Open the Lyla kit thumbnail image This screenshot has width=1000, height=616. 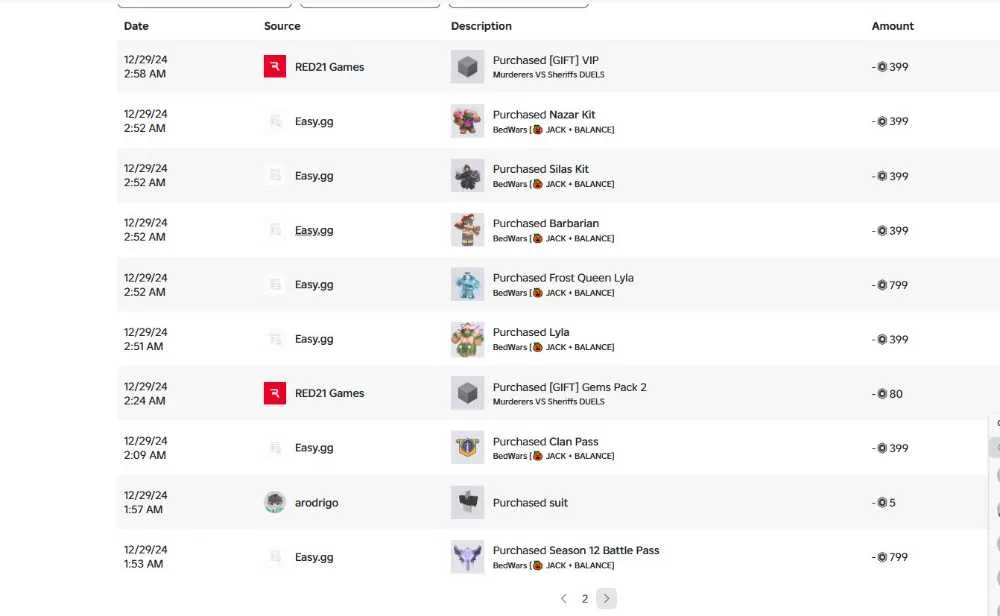[467, 339]
